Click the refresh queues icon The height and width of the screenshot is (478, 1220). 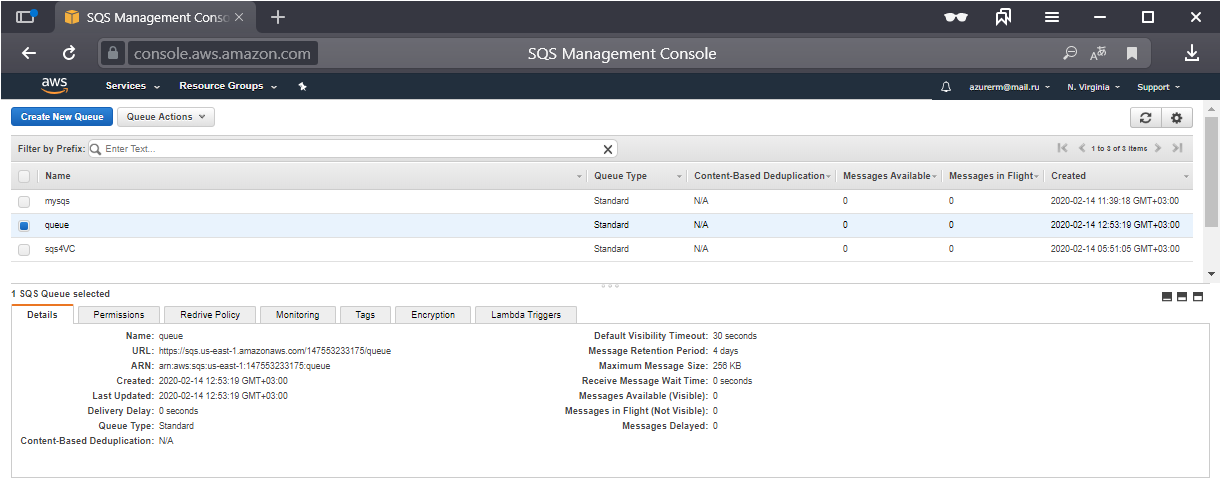[1146, 118]
